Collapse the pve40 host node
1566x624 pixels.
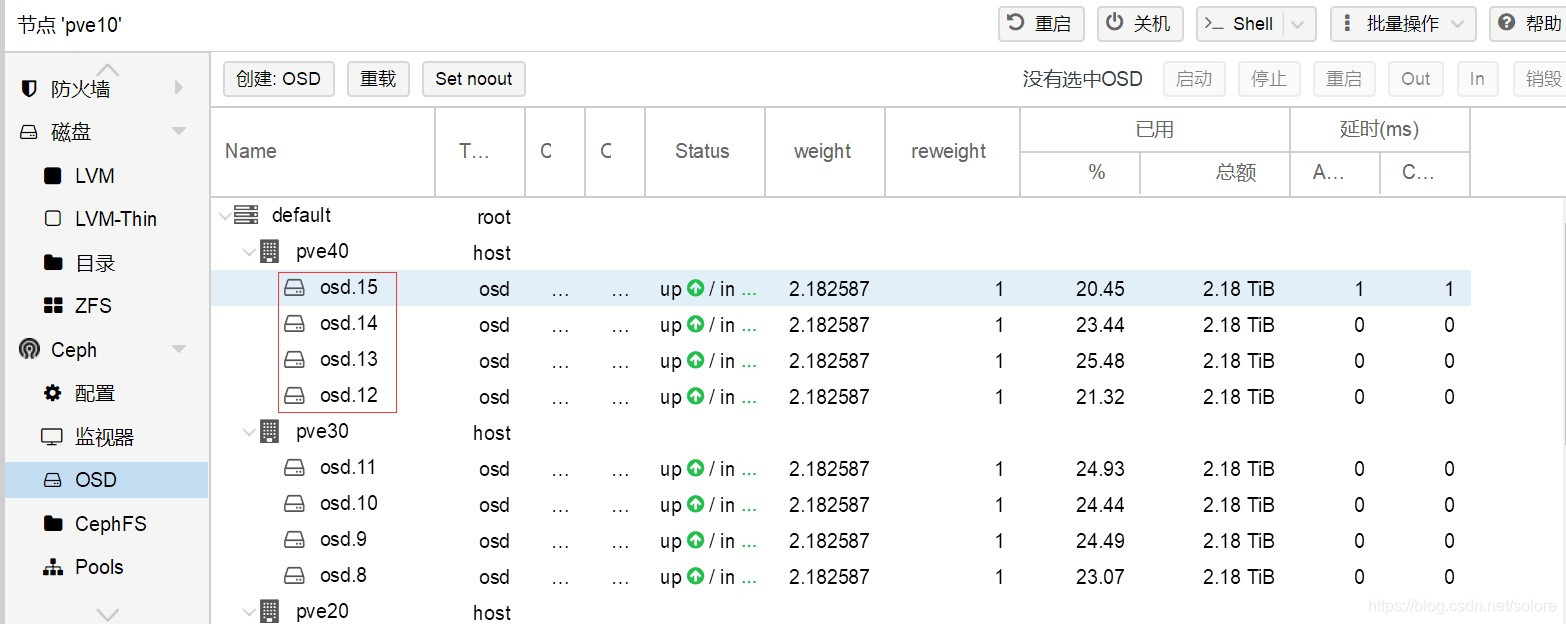[248, 252]
